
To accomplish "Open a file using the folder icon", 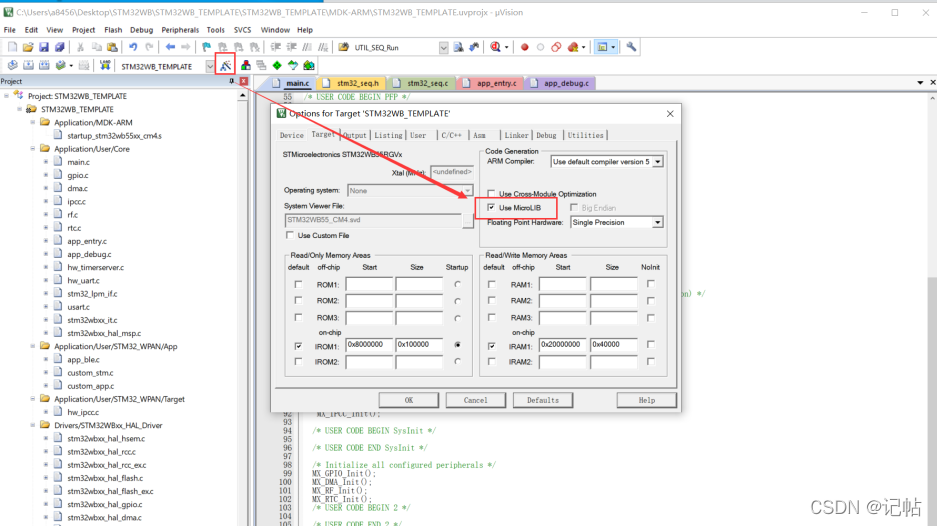I will [28, 47].
